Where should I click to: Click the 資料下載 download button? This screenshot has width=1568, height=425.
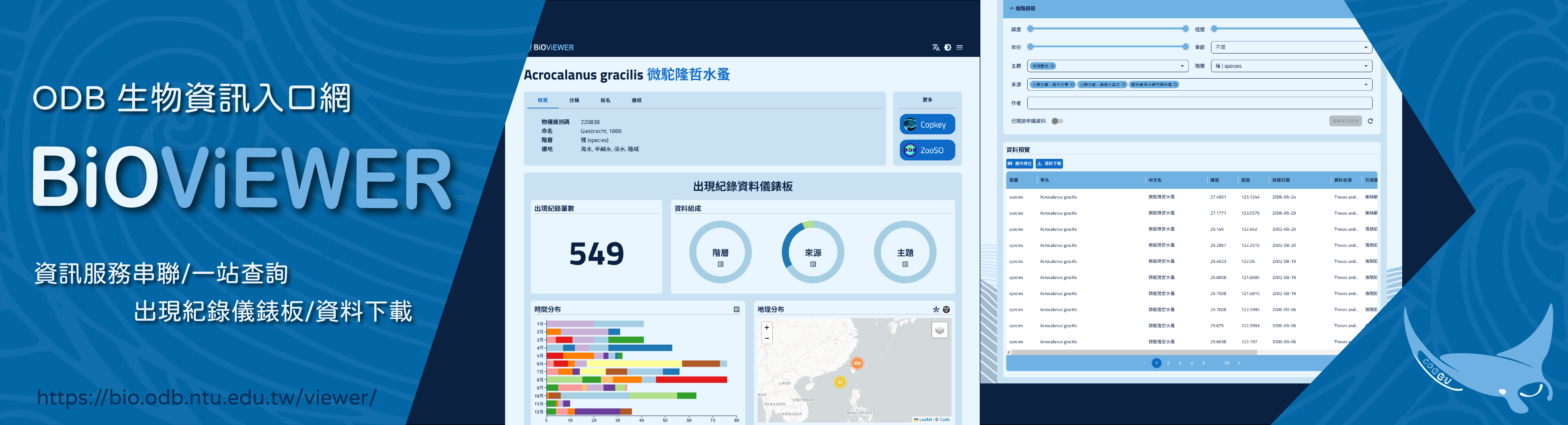point(1049,164)
